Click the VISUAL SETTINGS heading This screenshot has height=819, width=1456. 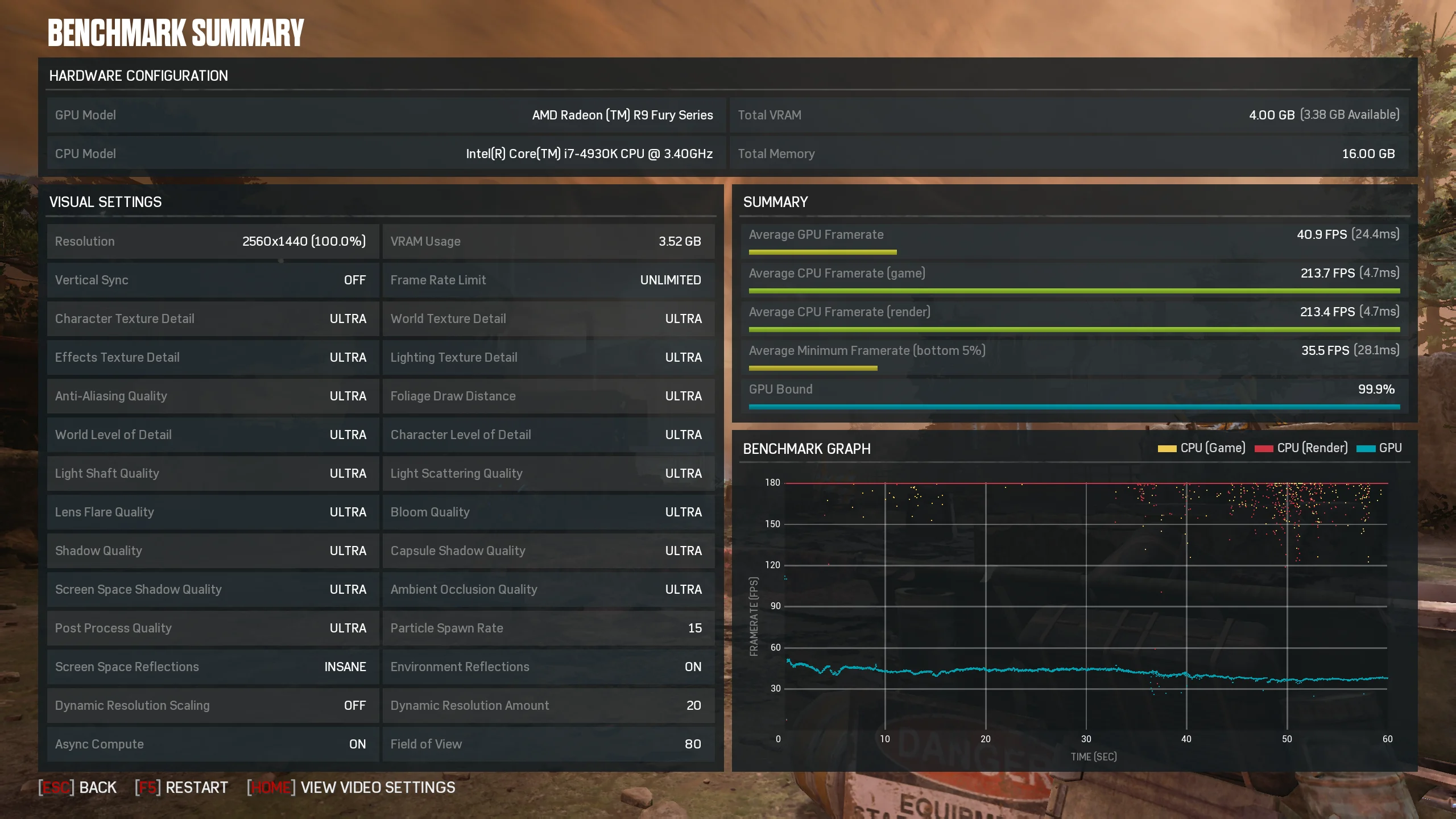(105, 202)
